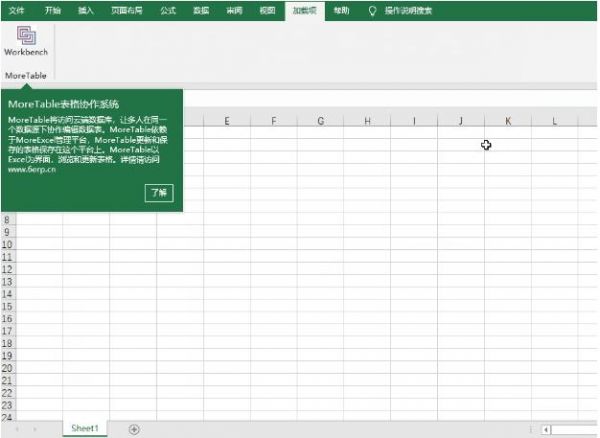Click the www.6erp.cn text in tooltip
Viewport: 600px width, 438px height.
click(32, 169)
